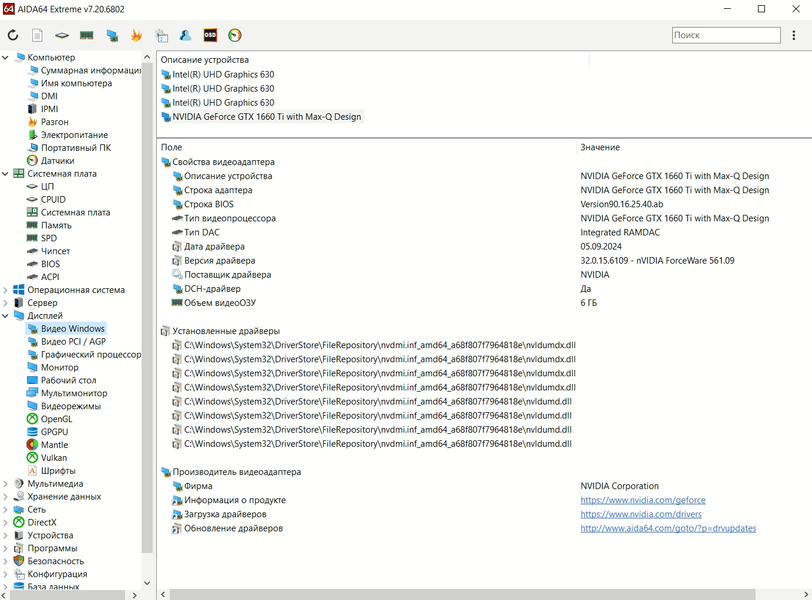This screenshot has width=812, height=600.
Task: Open the gauge benchmark toolbar icon
Action: (235, 35)
